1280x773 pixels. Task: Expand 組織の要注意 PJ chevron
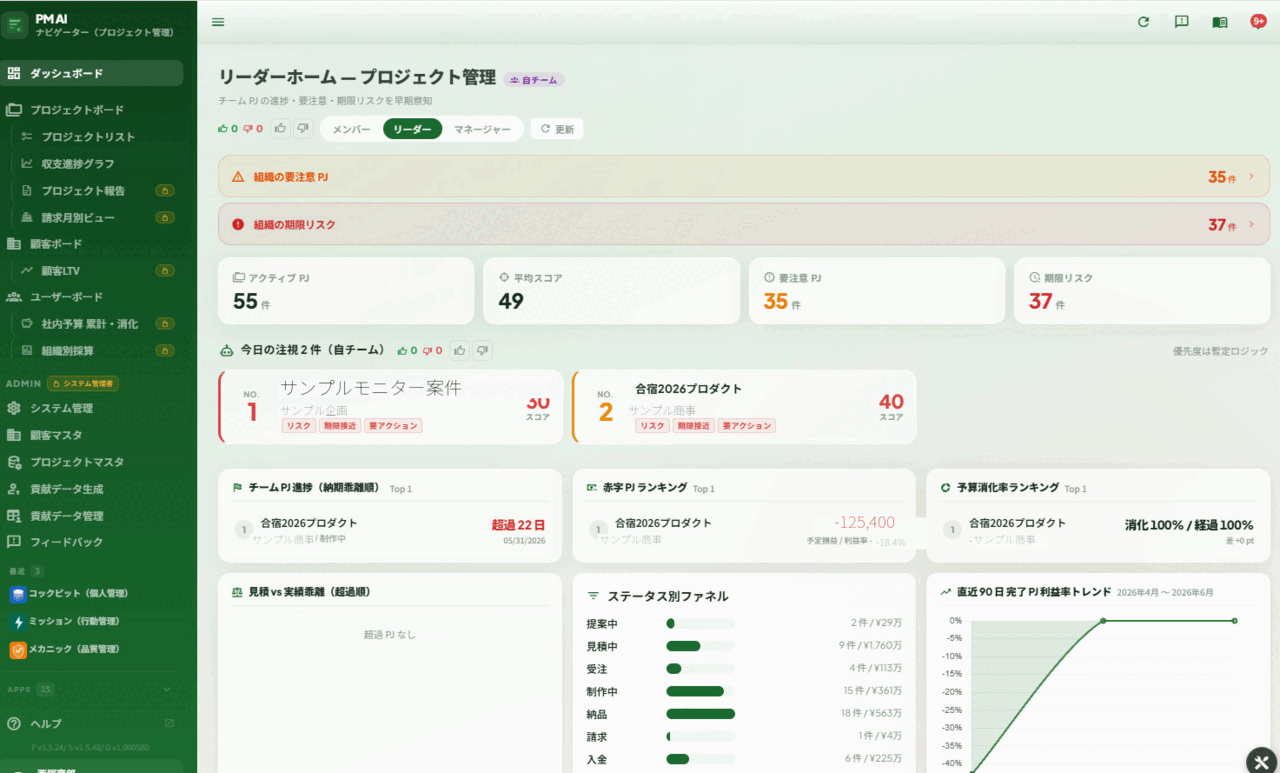(1251, 176)
